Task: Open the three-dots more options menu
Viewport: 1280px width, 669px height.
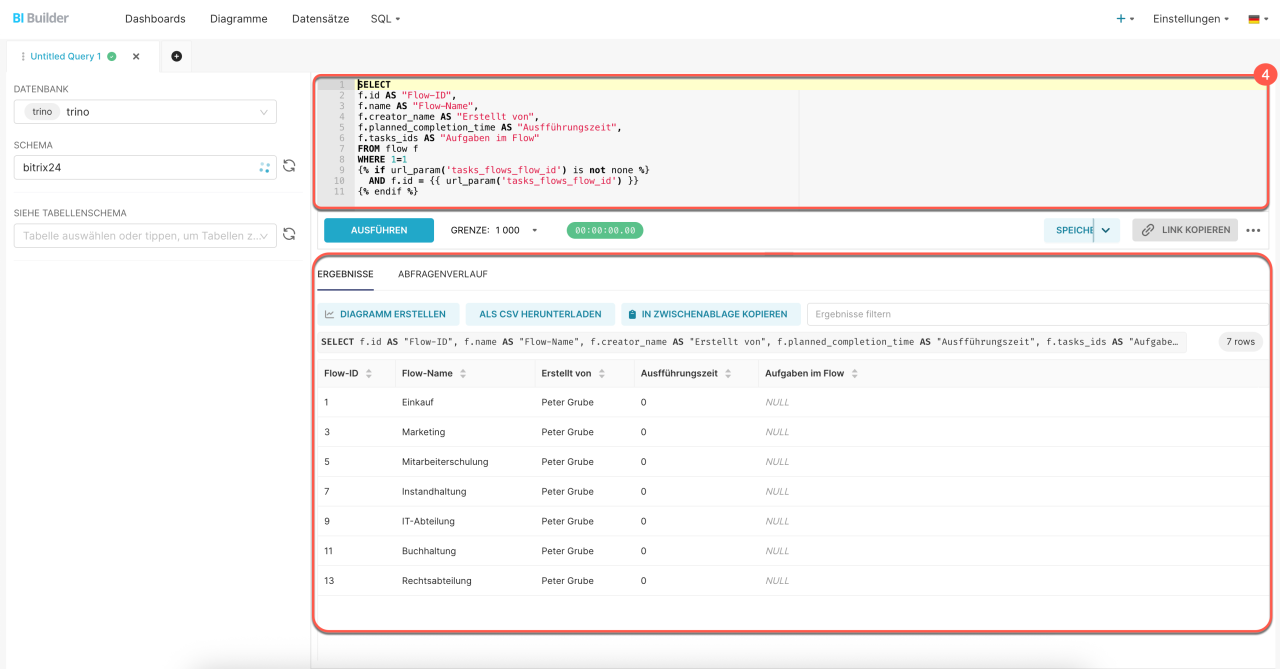Action: (x=1253, y=230)
